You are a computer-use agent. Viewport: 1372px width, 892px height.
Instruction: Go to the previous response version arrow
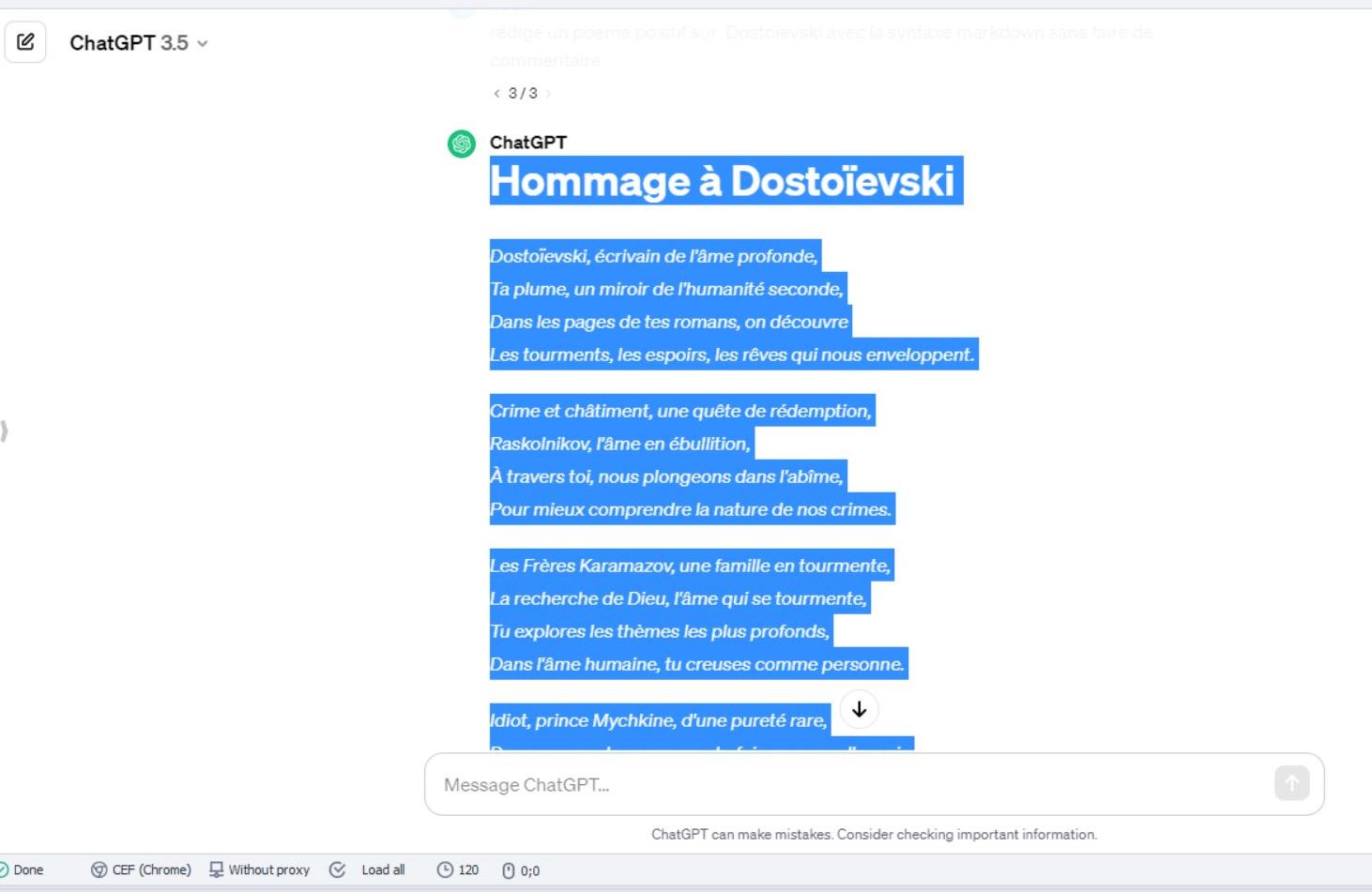(496, 93)
